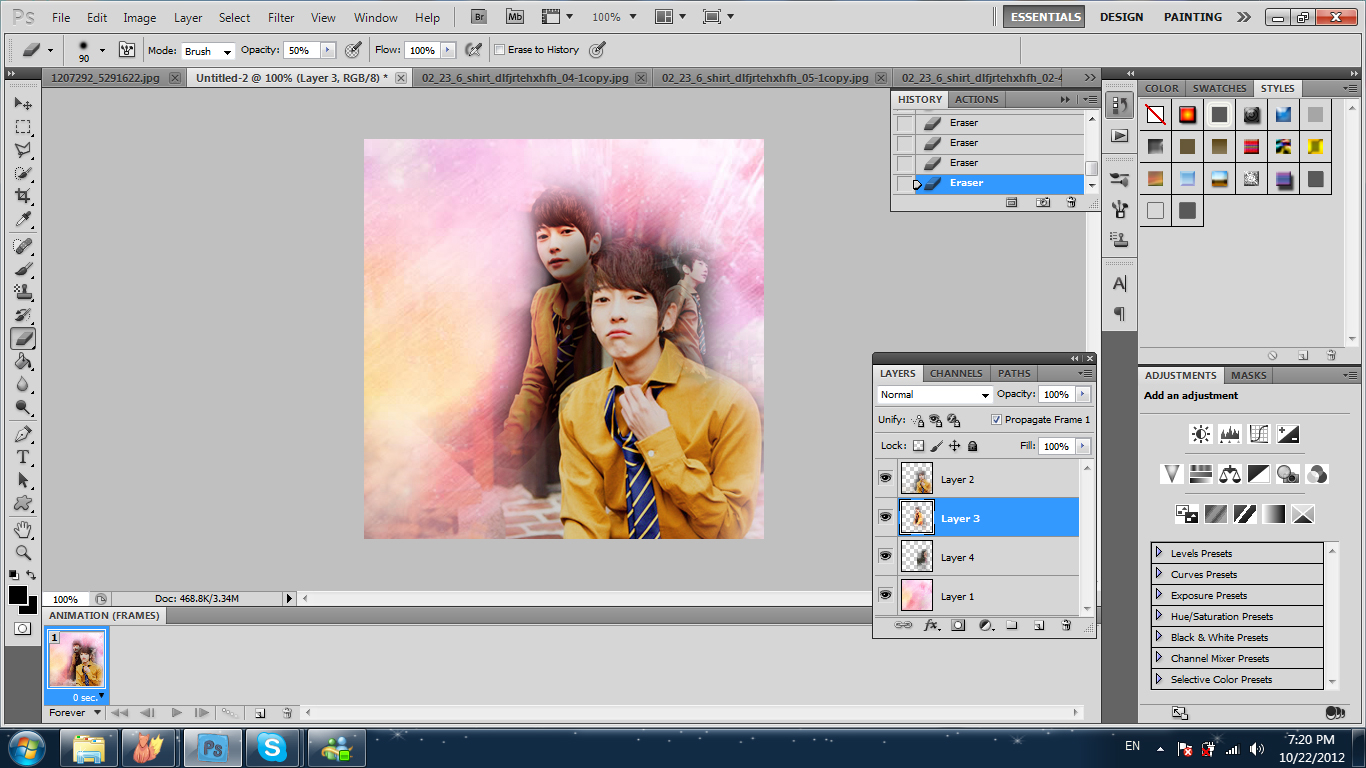Screen dimensions: 1366x768
Task: Select the Path Selection tool
Action: click(23, 481)
